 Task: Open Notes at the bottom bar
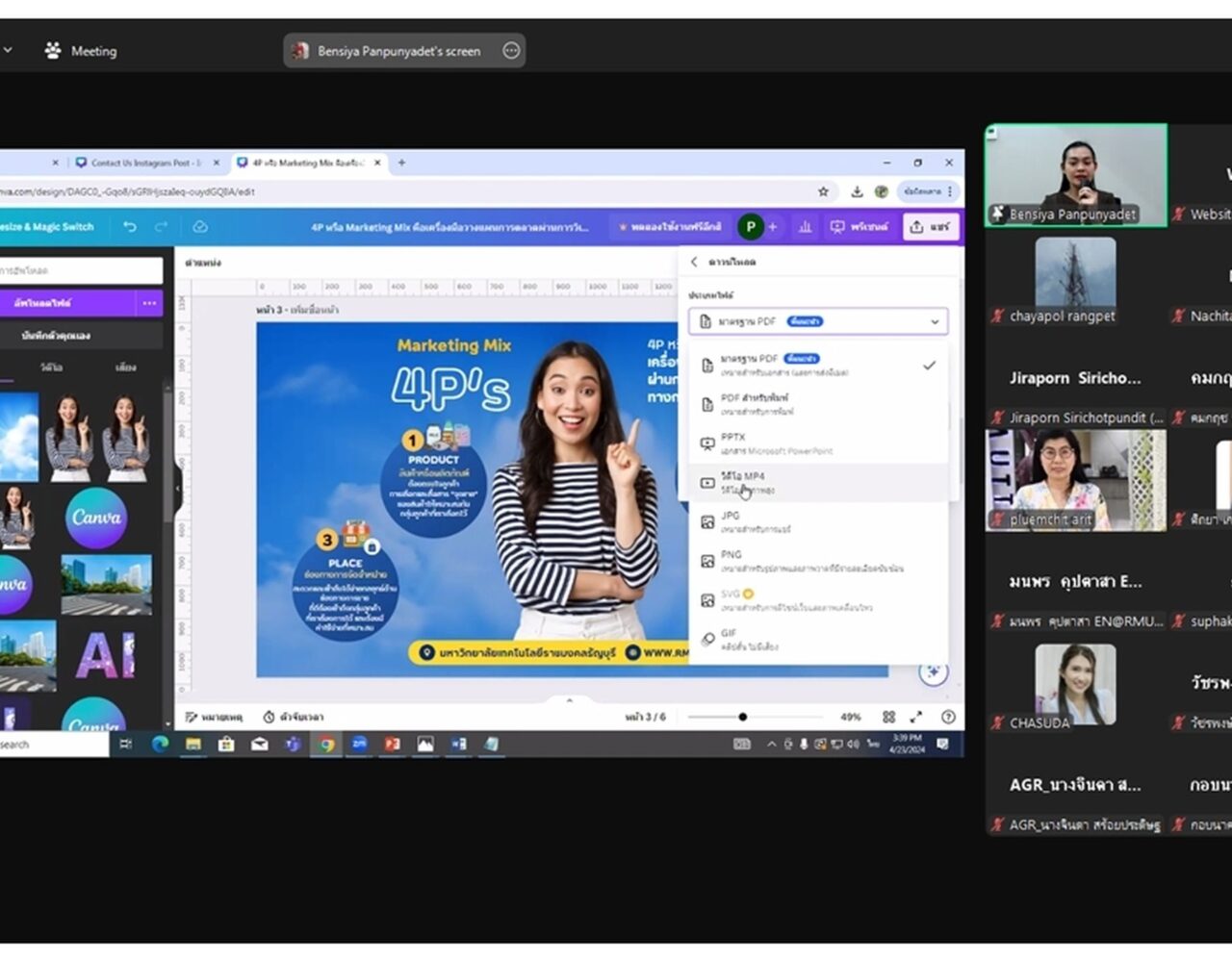(x=214, y=717)
